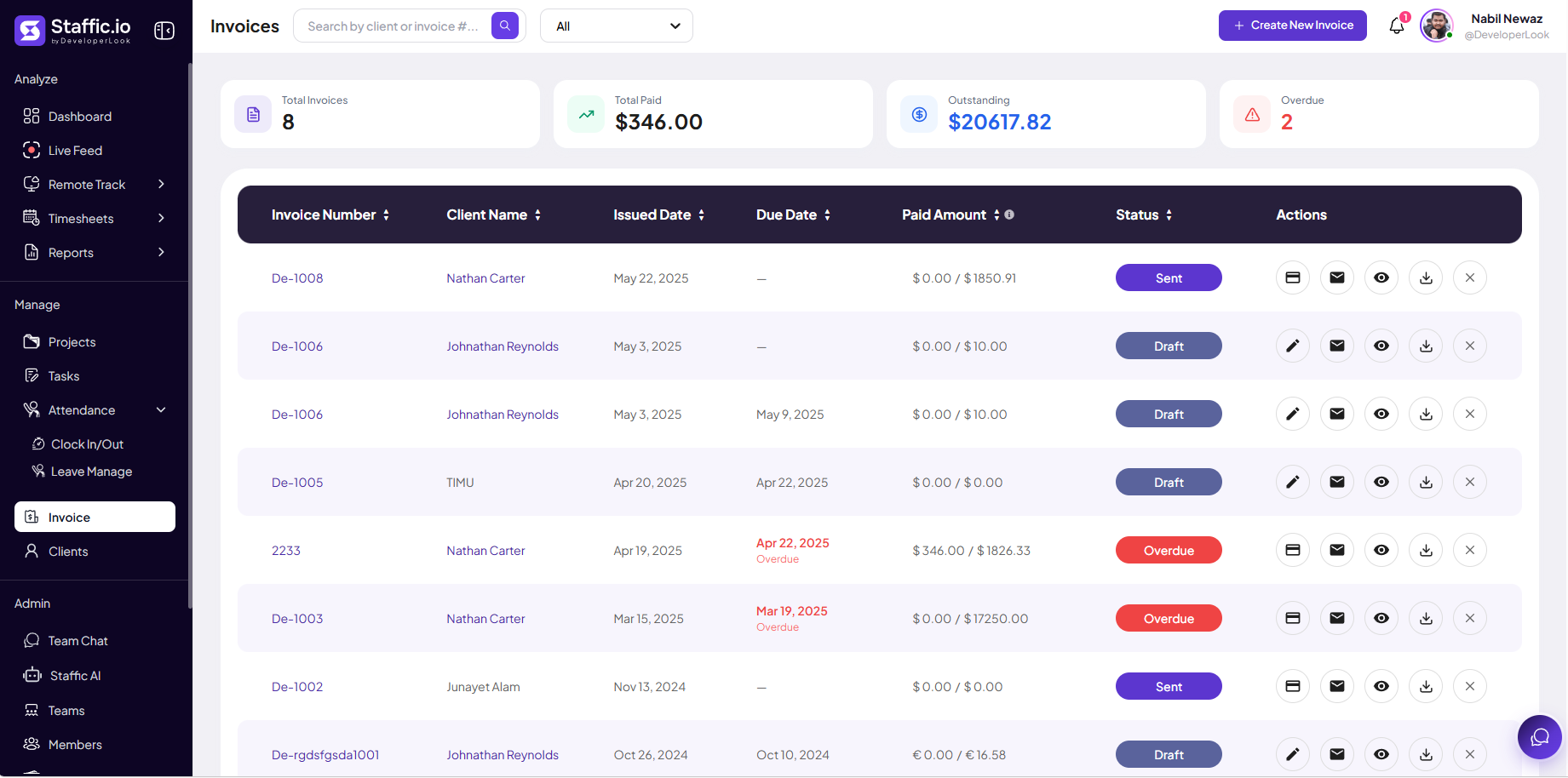
Task: Open the notifications bell
Action: click(x=1397, y=26)
